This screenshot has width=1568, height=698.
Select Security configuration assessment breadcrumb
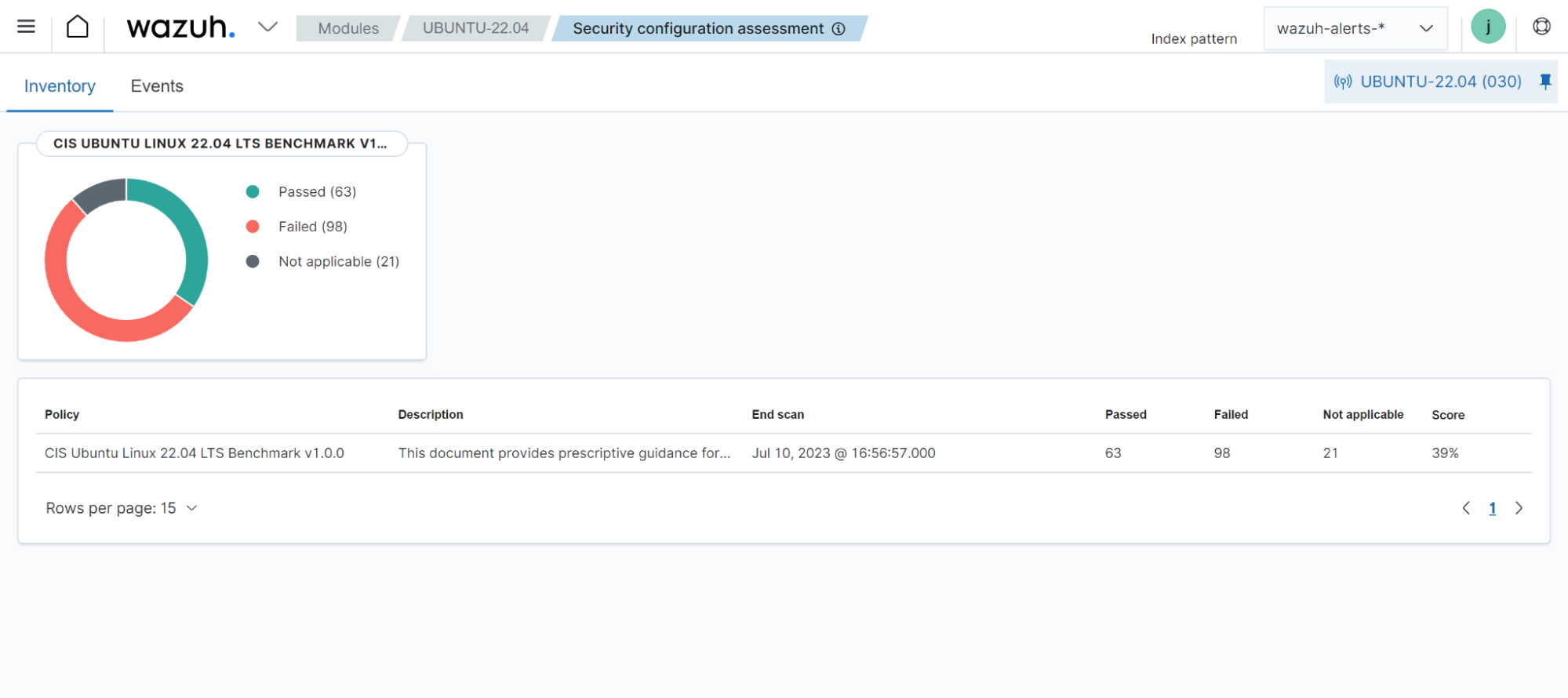(698, 28)
